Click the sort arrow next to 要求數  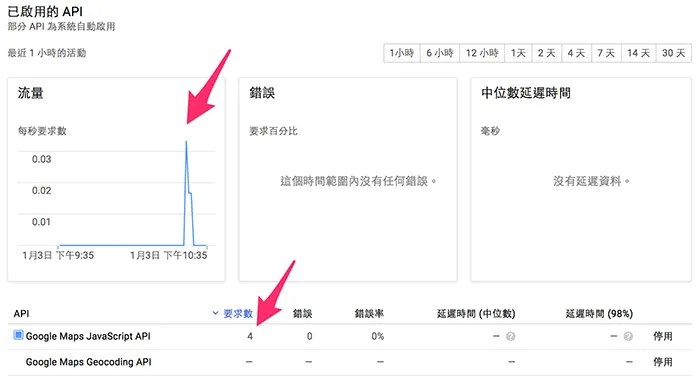pyautogui.click(x=215, y=313)
